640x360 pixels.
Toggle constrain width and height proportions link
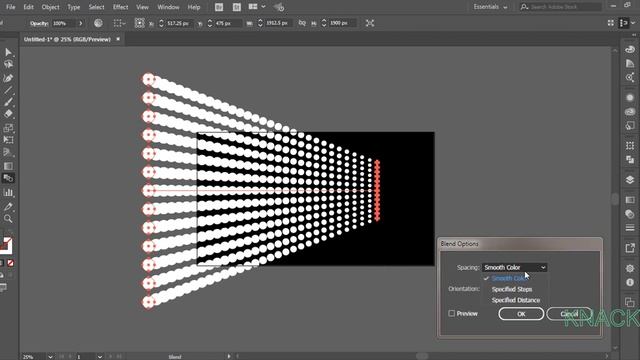[x=302, y=23]
